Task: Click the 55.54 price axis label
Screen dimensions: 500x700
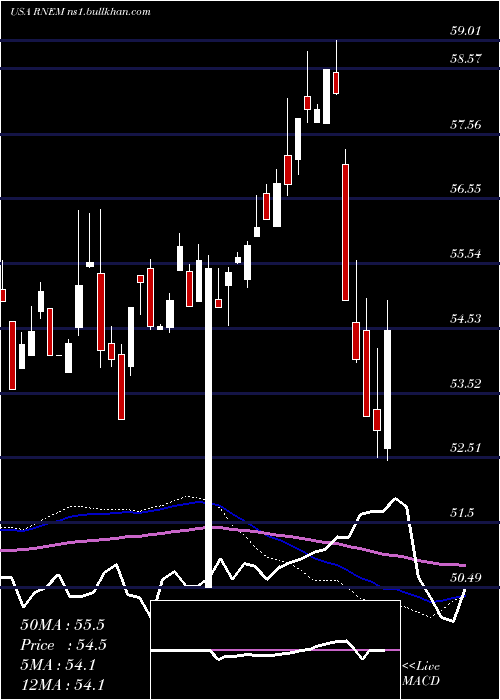Action: pos(465,254)
